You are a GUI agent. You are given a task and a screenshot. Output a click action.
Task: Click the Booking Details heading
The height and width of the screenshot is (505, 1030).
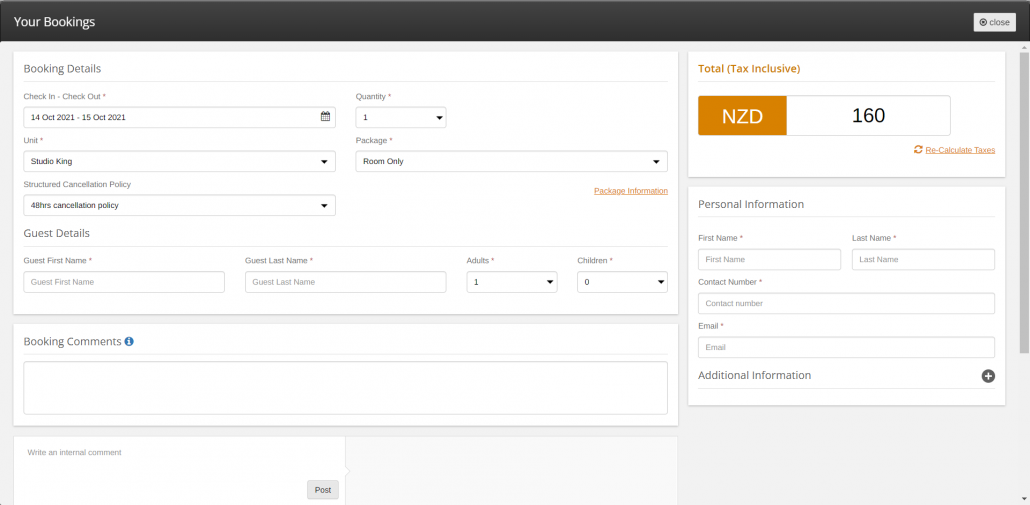tap(62, 68)
